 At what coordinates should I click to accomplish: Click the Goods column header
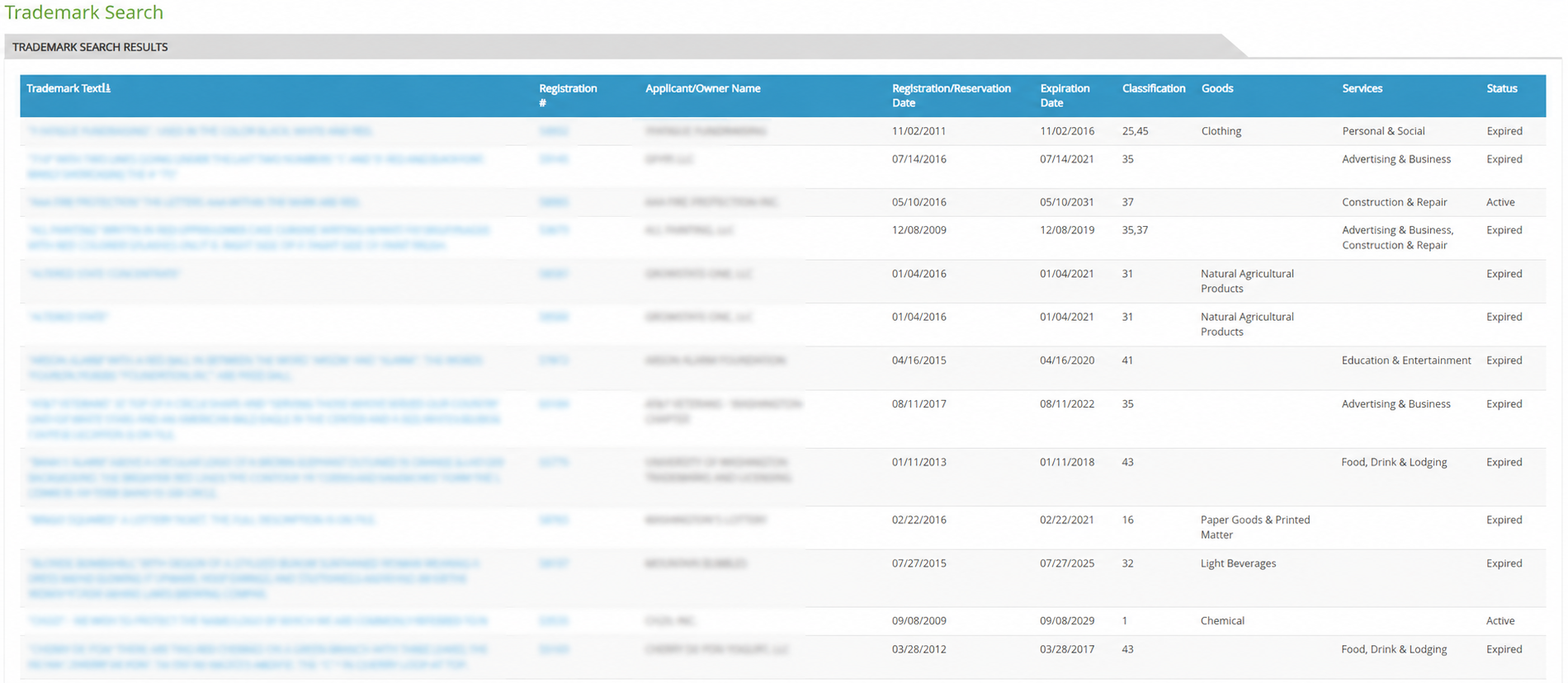1217,88
